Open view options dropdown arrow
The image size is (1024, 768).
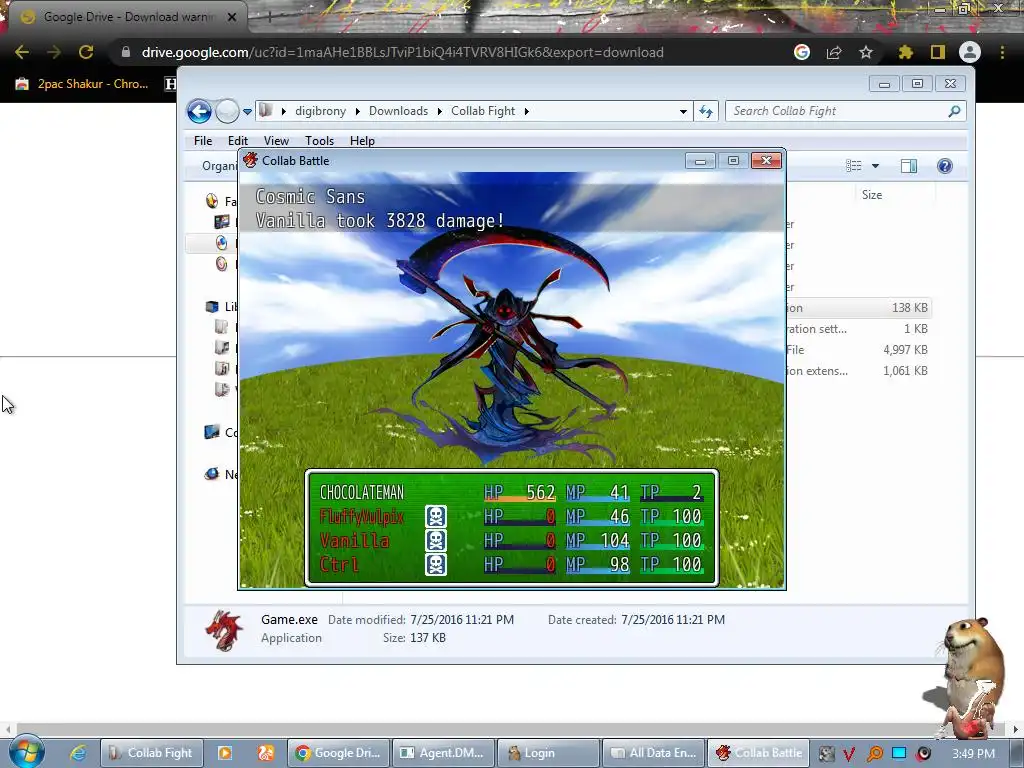[875, 166]
